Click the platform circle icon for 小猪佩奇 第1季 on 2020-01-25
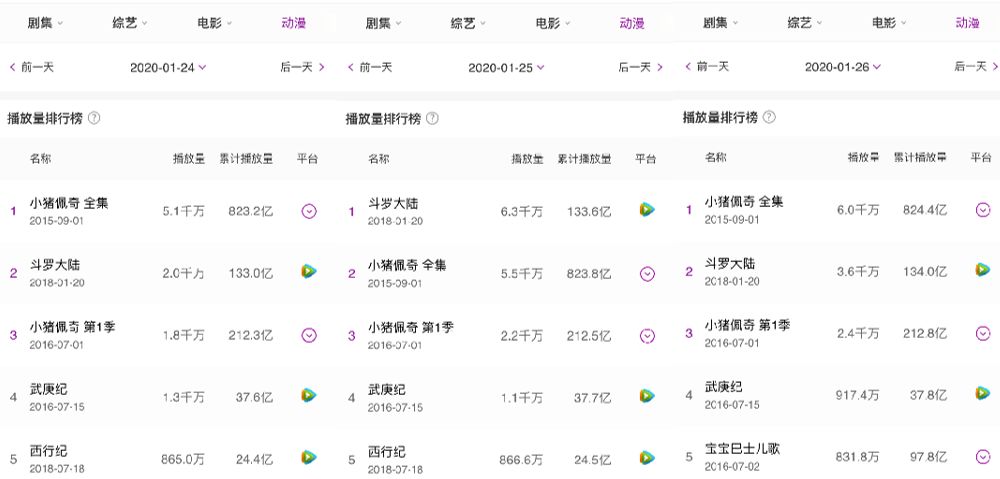This screenshot has width=1000, height=479. pyautogui.click(x=647, y=335)
